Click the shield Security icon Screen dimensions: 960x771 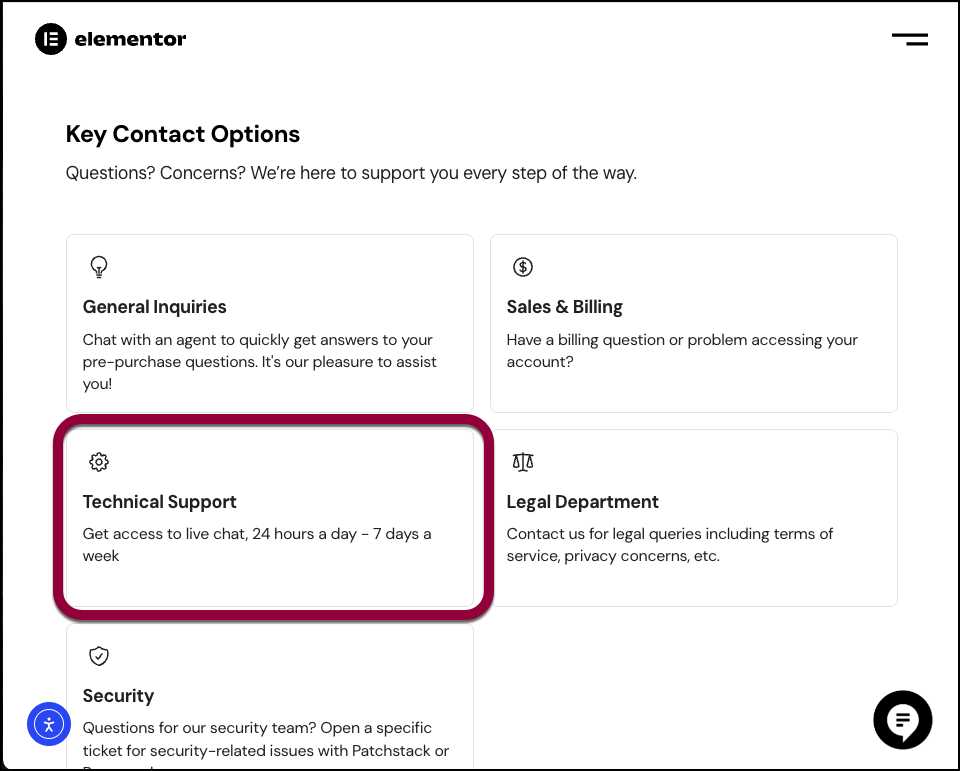98,656
